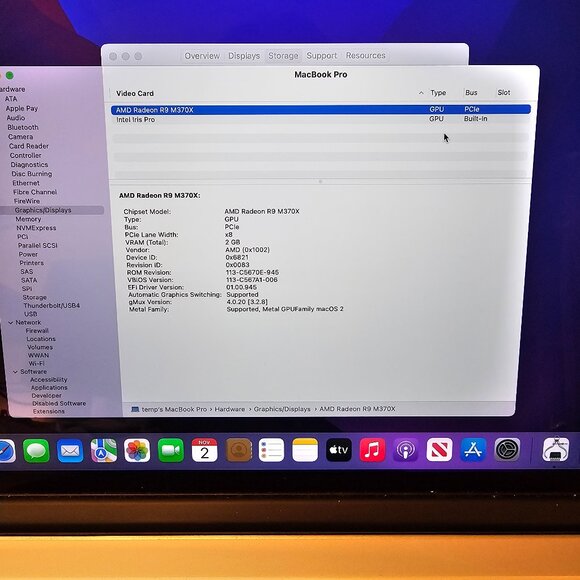The height and width of the screenshot is (580, 580).
Task: Select Wi-Fi under Network
Action: tap(36, 363)
